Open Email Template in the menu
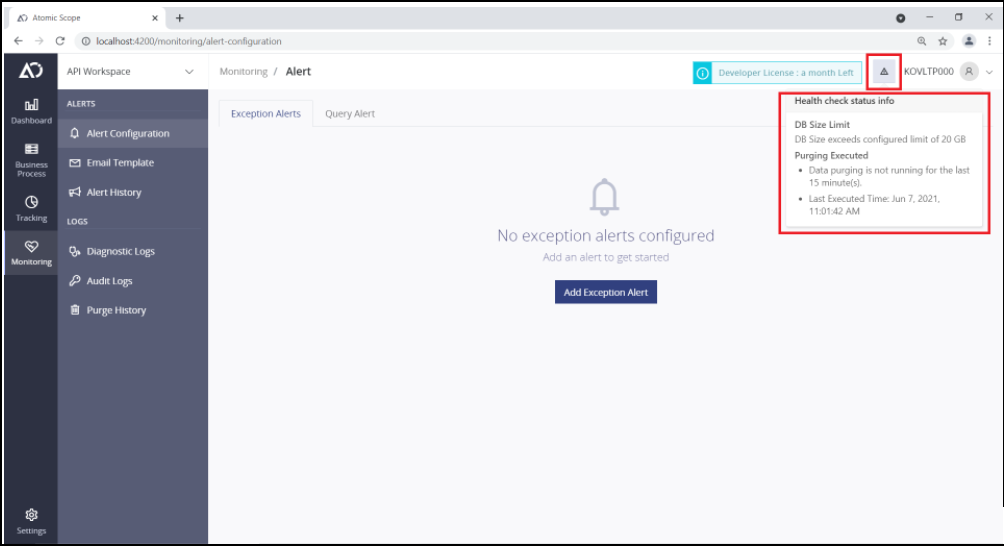The height and width of the screenshot is (547, 1004). [x=119, y=163]
